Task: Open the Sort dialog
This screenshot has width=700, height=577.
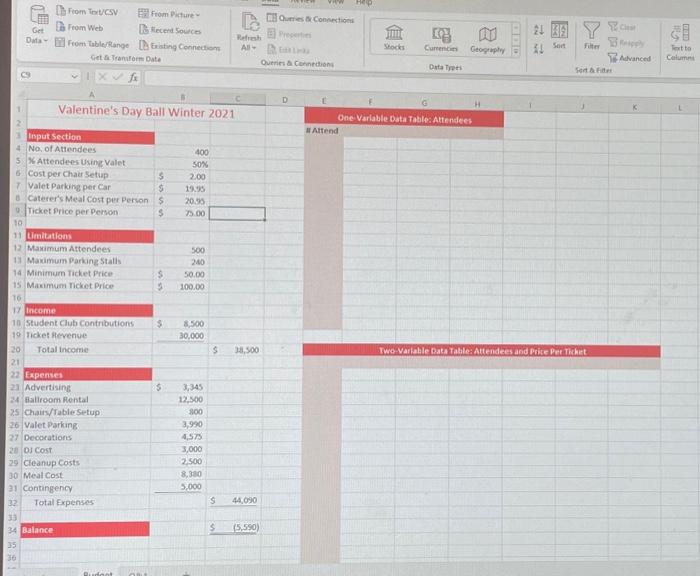Action: point(559,35)
